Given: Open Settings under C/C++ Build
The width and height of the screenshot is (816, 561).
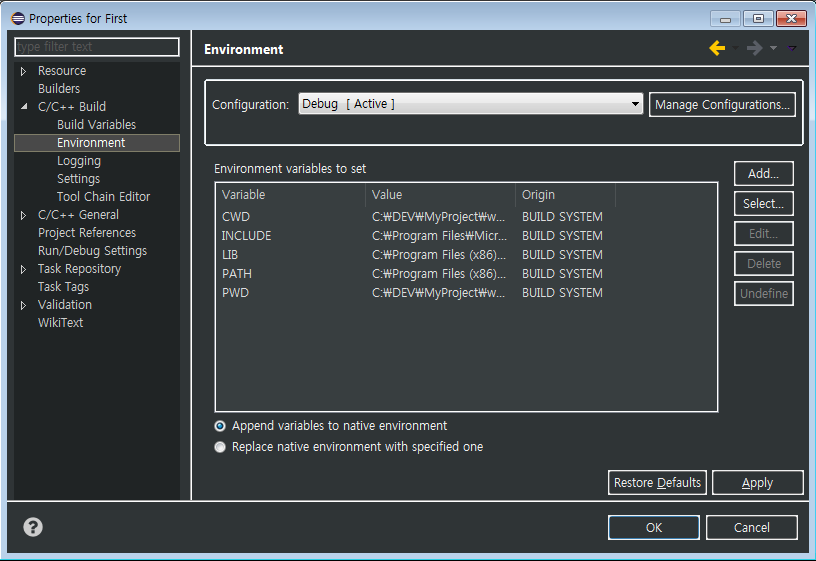Looking at the screenshot, I should coord(78,178).
